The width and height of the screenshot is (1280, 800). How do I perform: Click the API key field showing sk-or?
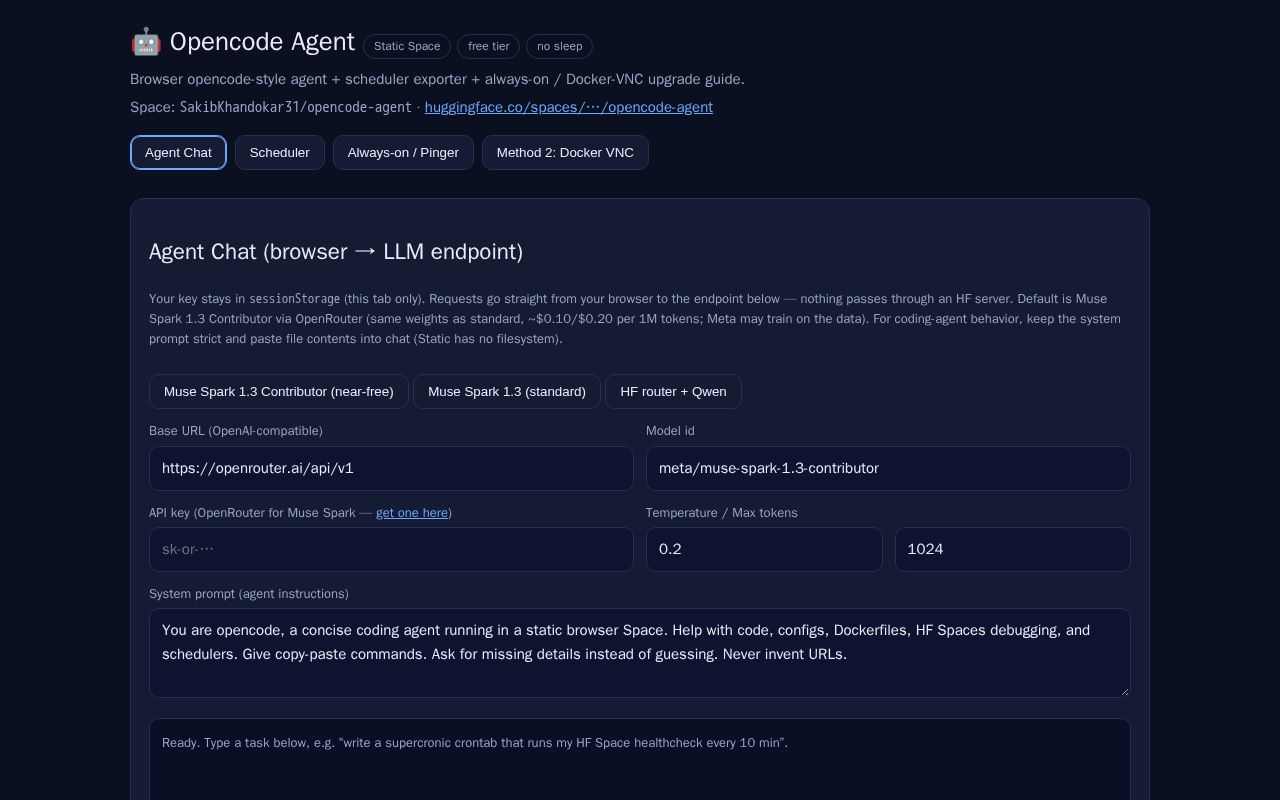click(391, 550)
